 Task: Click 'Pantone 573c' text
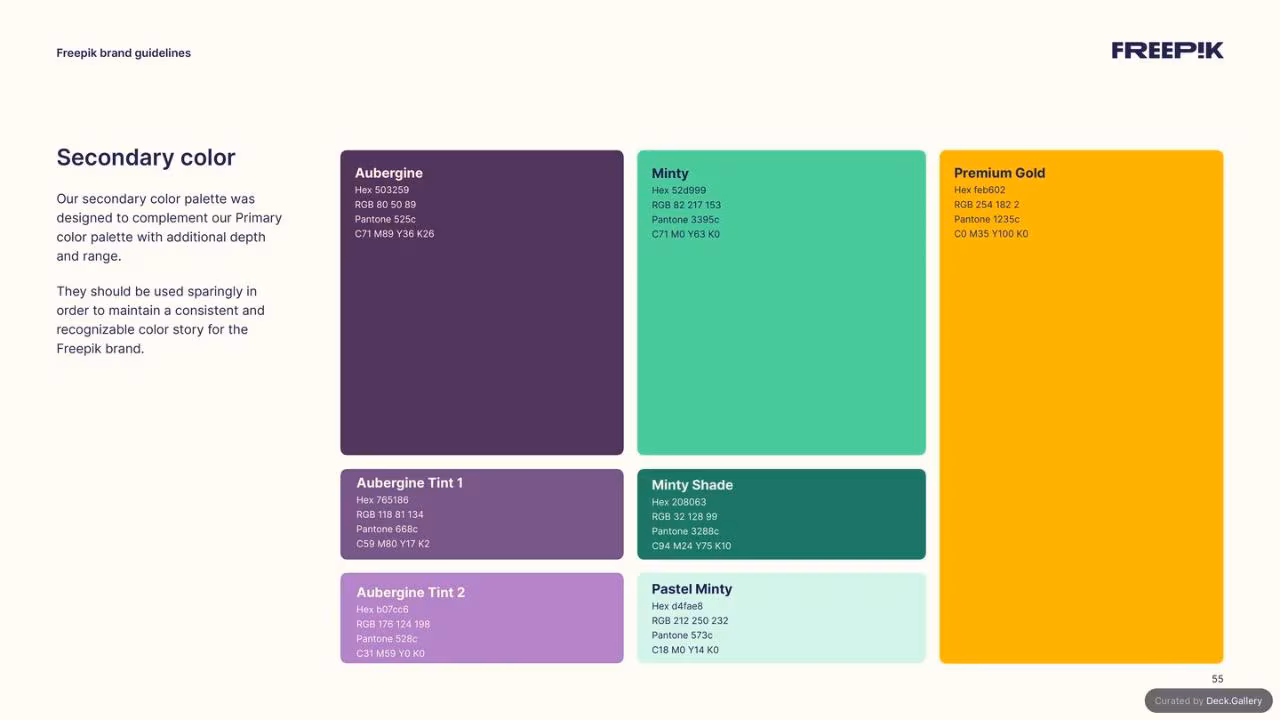click(682, 635)
